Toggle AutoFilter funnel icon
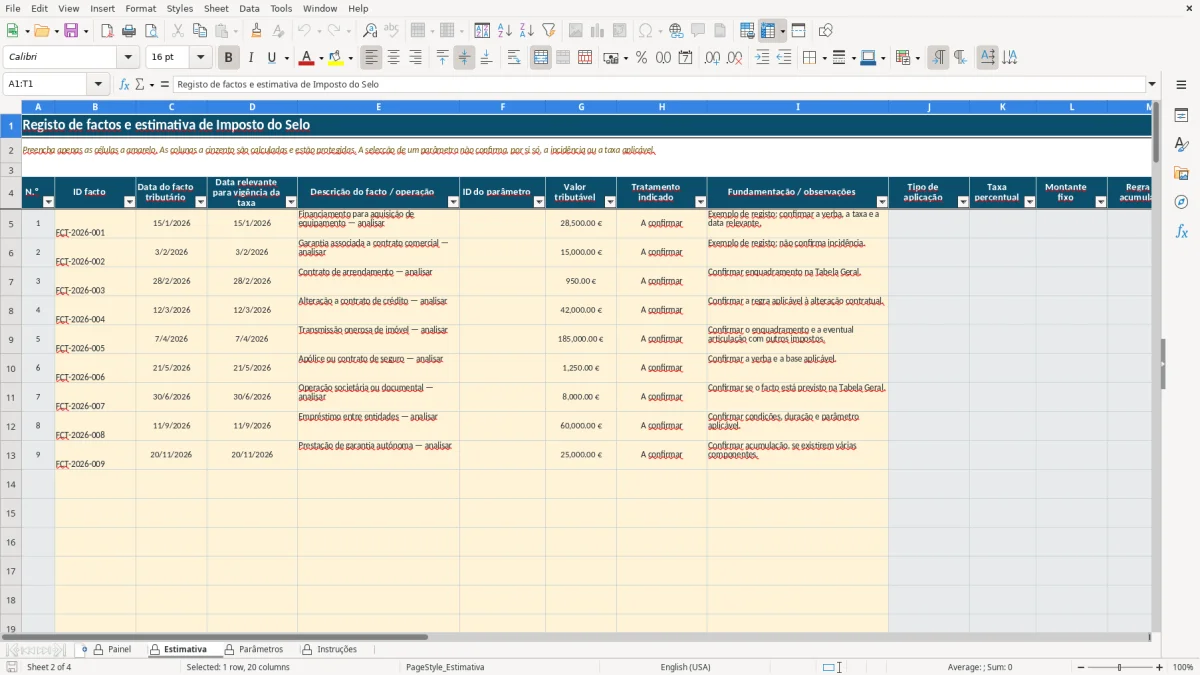This screenshot has height=675, width=1200. [x=549, y=31]
